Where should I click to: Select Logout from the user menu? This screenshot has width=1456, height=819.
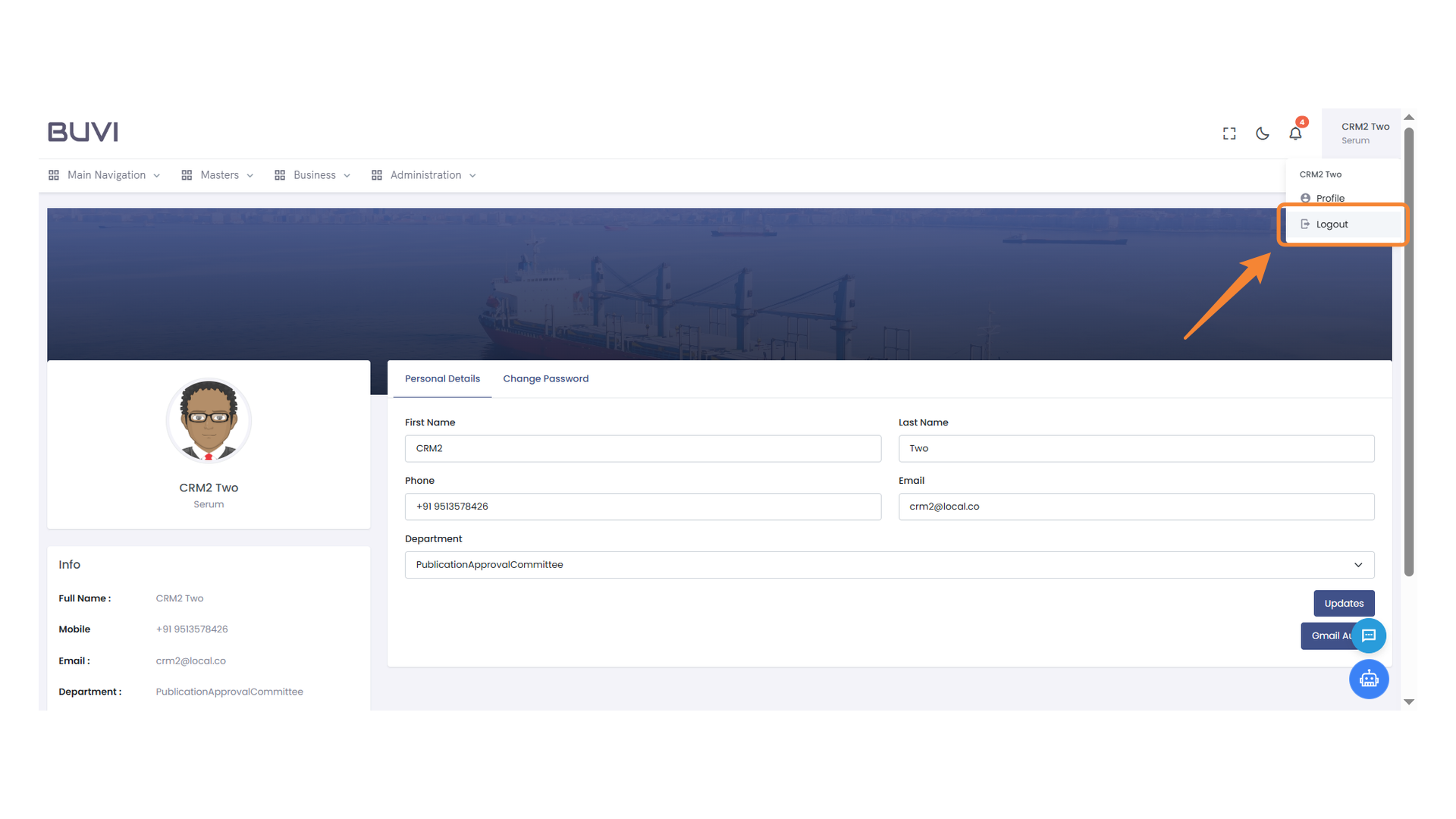pyautogui.click(x=1332, y=224)
